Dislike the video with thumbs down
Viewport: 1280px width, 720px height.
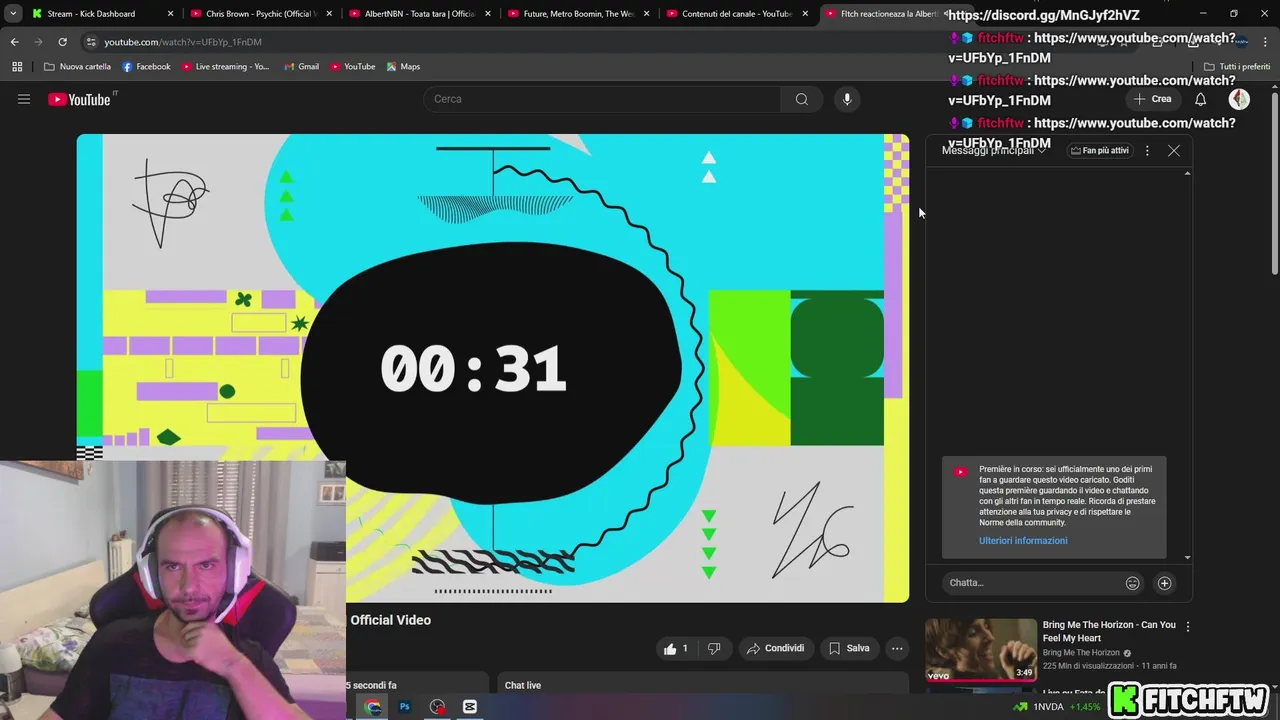714,648
